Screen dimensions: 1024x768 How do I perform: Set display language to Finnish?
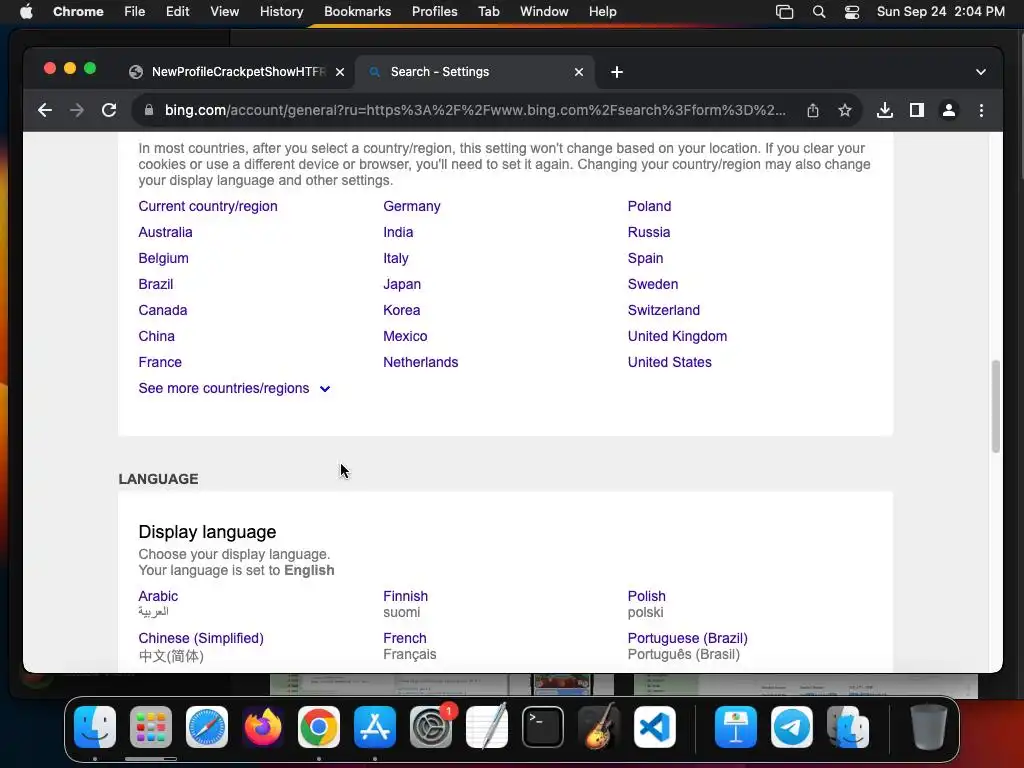point(406,596)
